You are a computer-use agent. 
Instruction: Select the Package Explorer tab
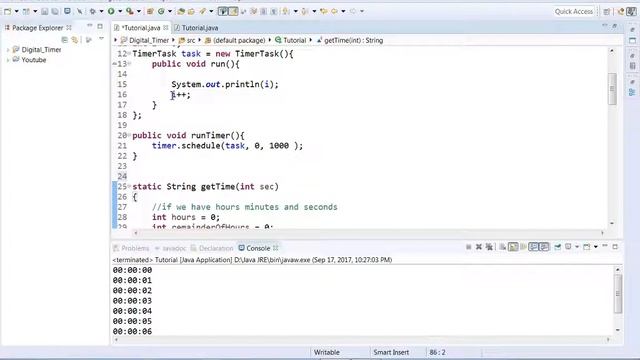coord(38,28)
